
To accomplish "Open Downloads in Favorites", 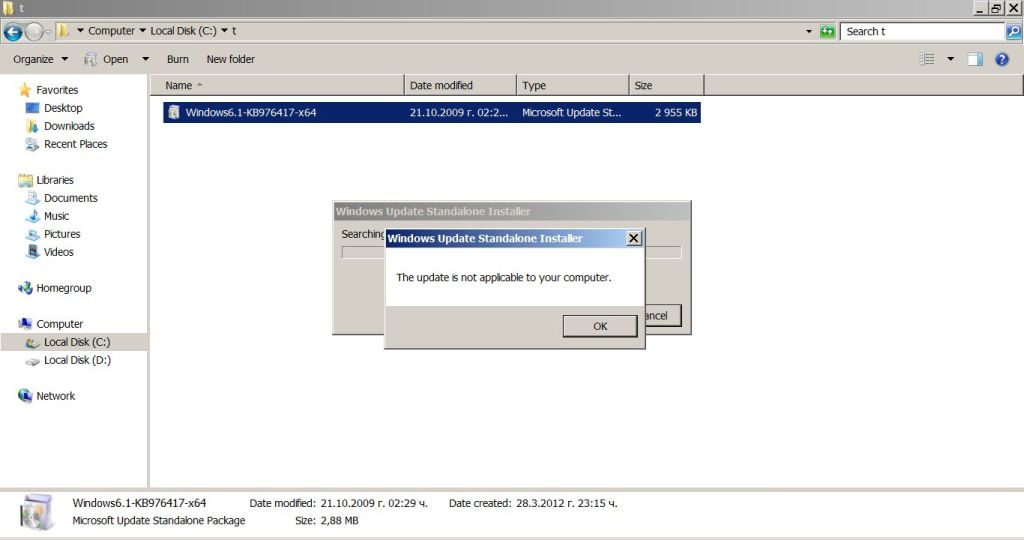I will pos(69,126).
